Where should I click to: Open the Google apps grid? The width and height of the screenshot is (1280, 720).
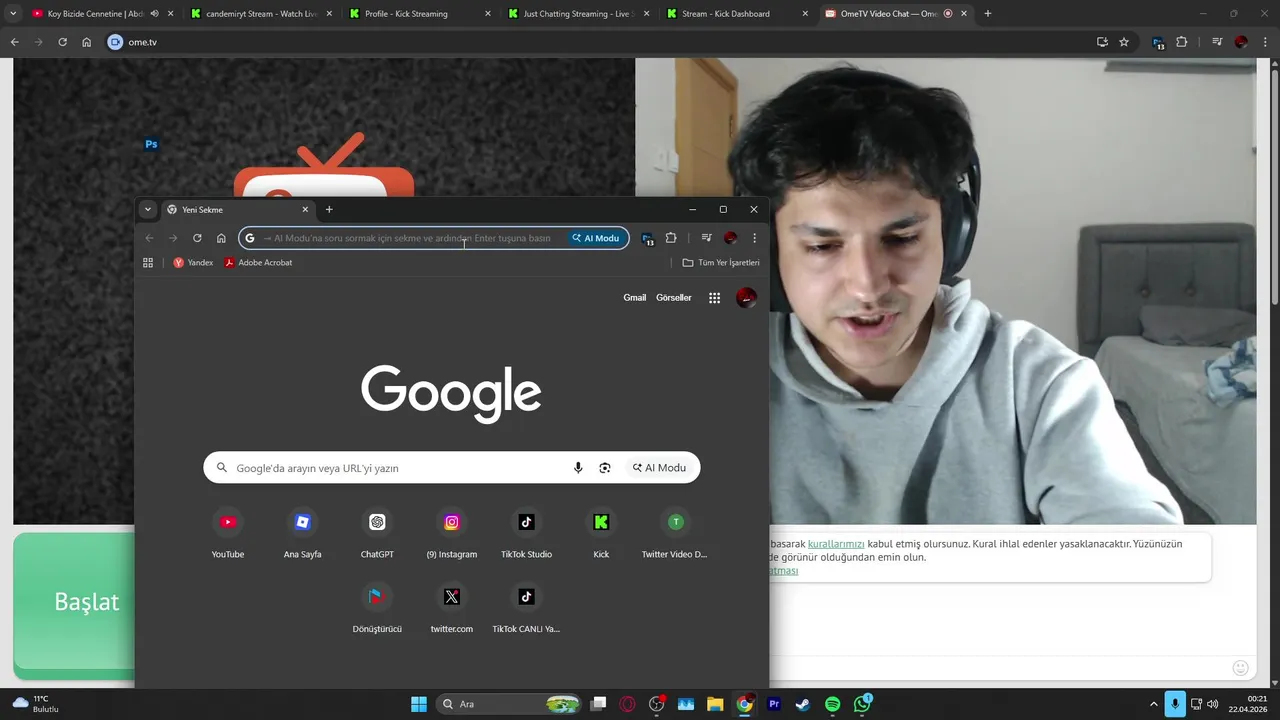click(714, 298)
